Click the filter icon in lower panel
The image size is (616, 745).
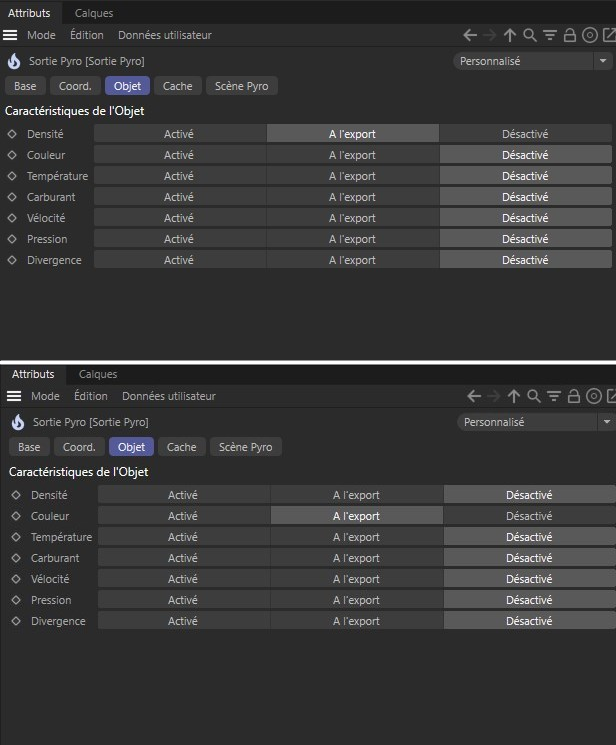553,396
